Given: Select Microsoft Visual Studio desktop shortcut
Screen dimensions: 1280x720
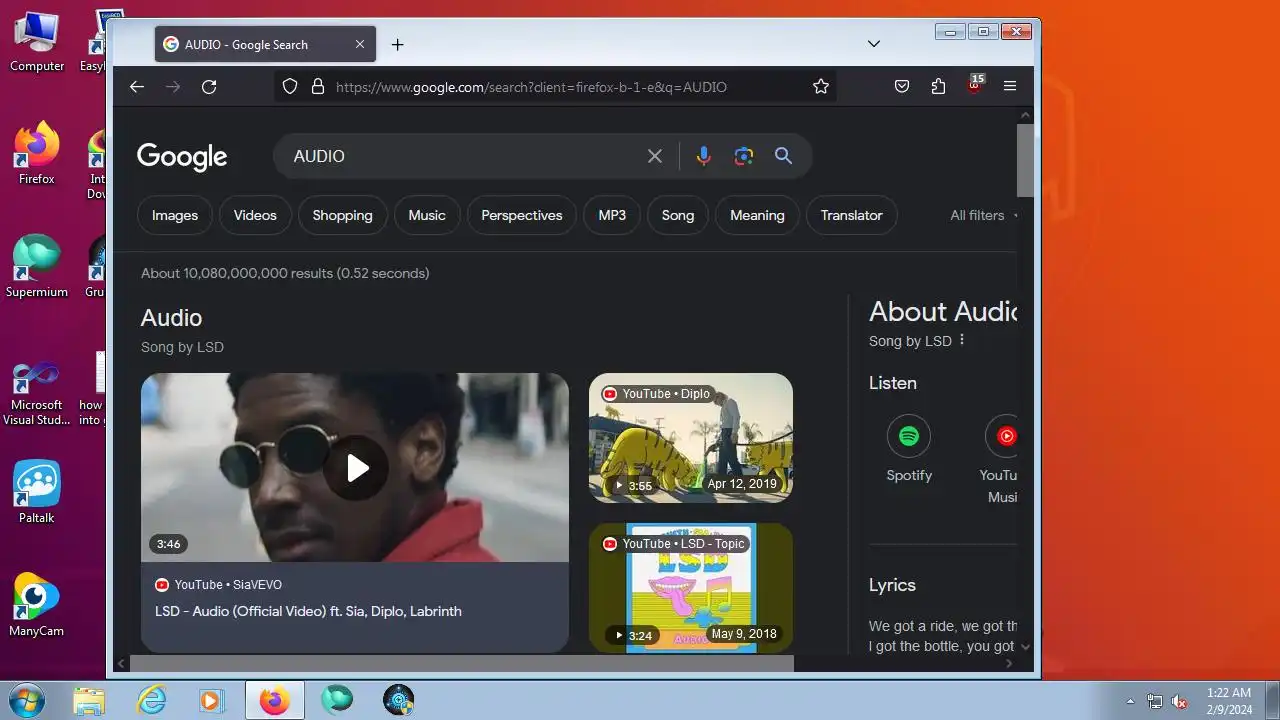Looking at the screenshot, I should point(37,393).
